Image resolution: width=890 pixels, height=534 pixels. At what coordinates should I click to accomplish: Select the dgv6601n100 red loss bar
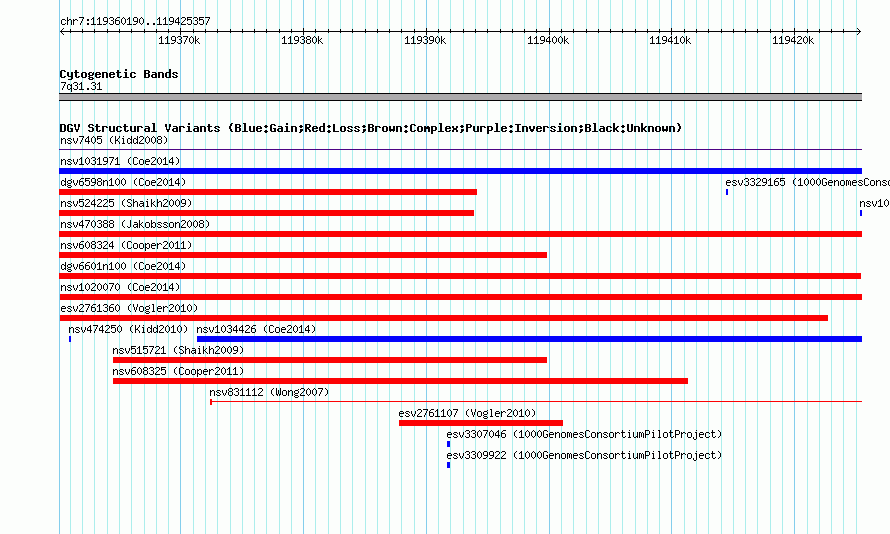click(460, 276)
